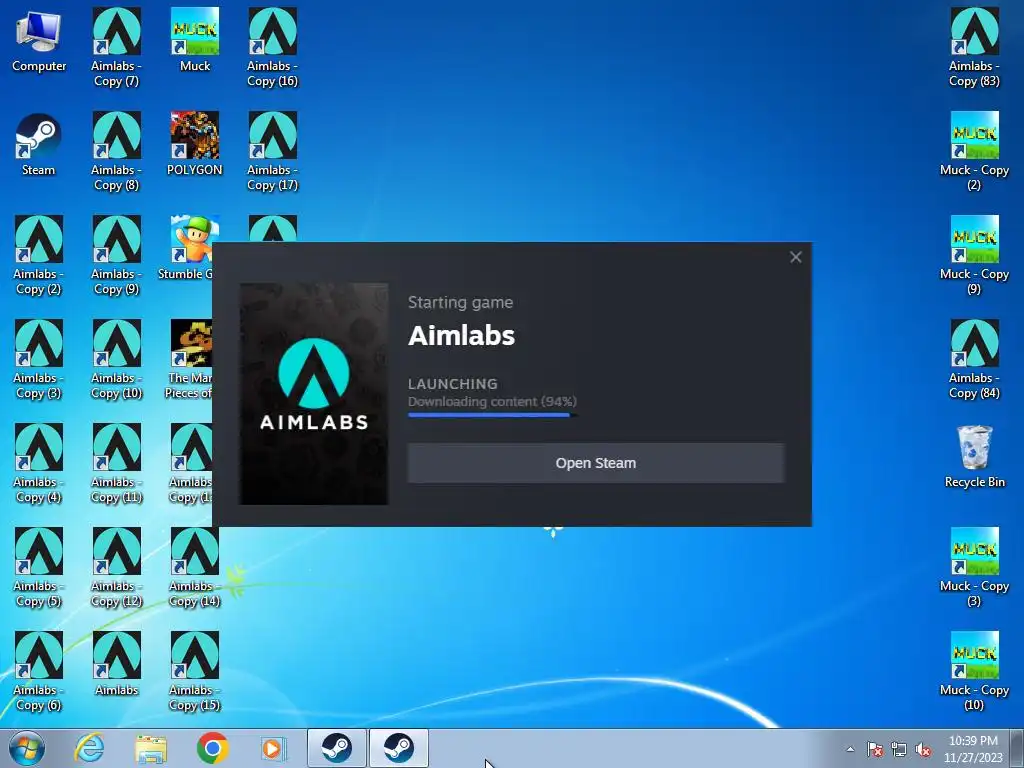Viewport: 1024px width, 768px height.
Task: Select Aimlabs - Copy (83) shortcut
Action: 974,48
